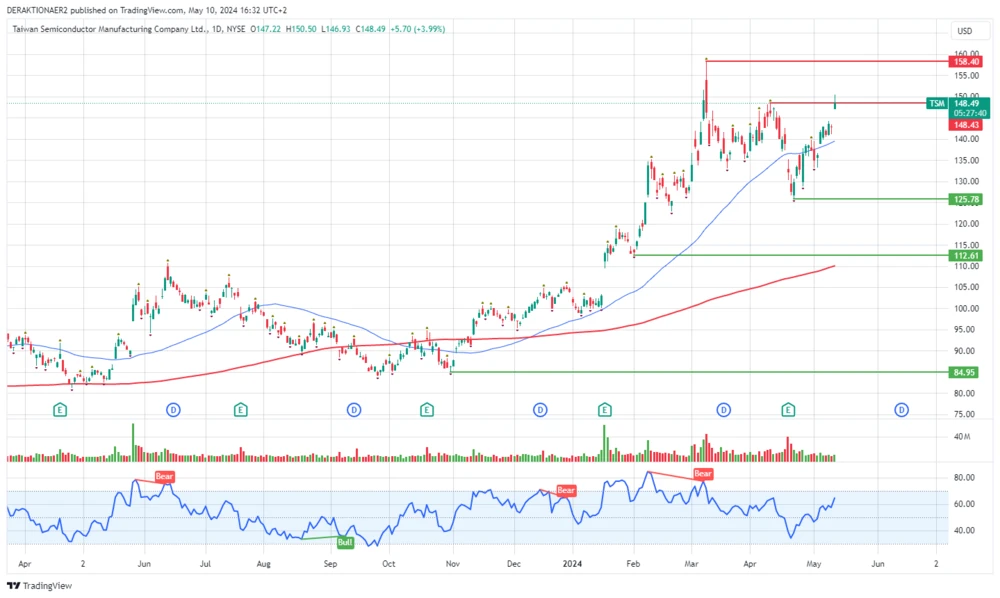Click the earnings E badge above April

pos(60,410)
